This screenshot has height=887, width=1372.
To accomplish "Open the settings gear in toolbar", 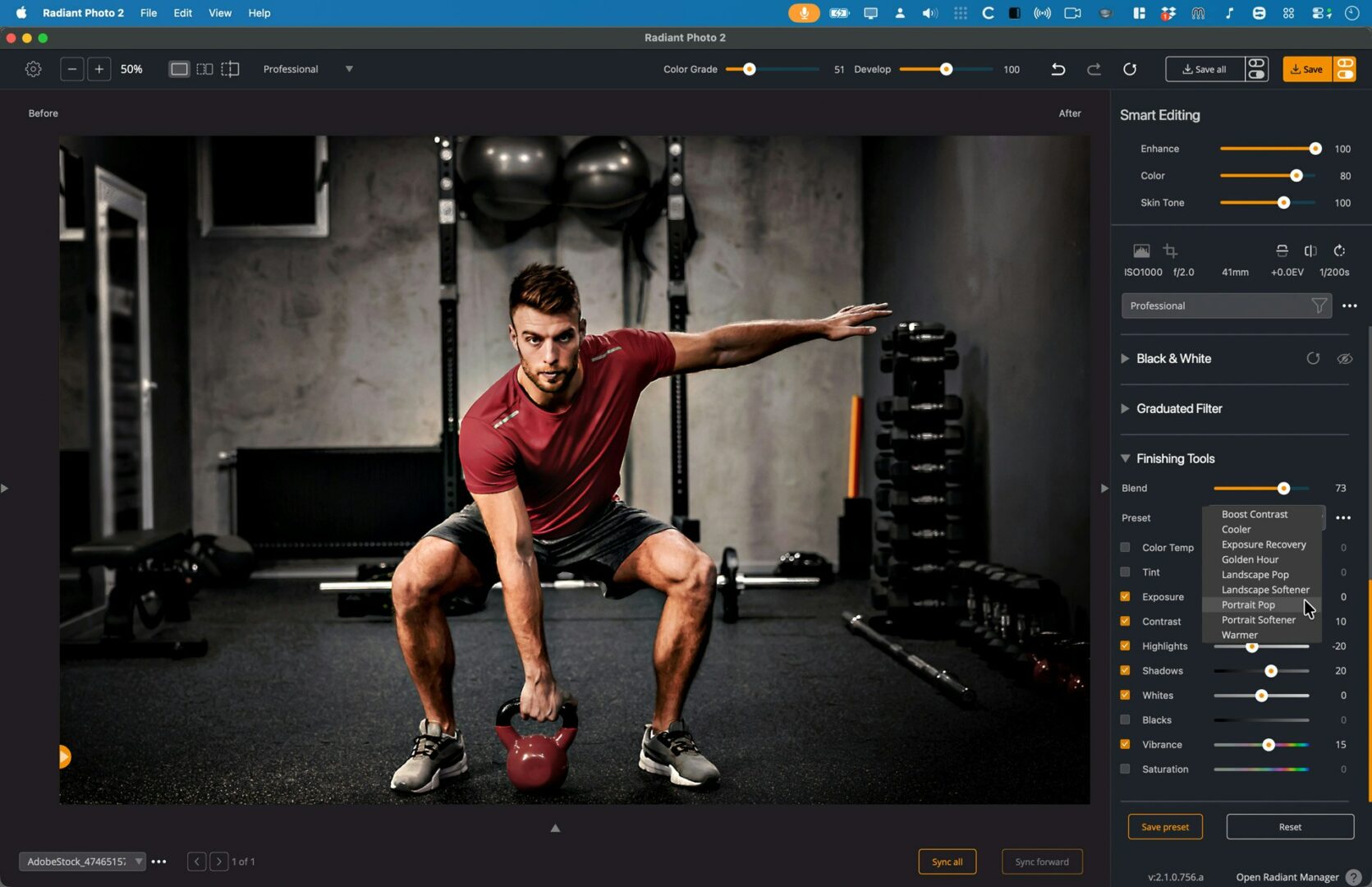I will 33,69.
